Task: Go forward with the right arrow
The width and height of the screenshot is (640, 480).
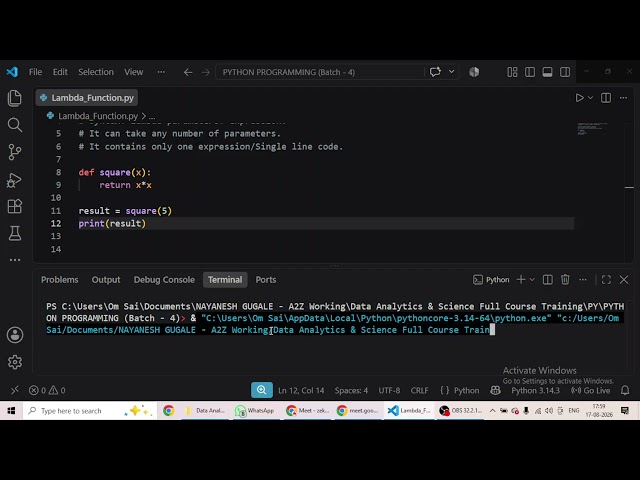Action: [205, 72]
